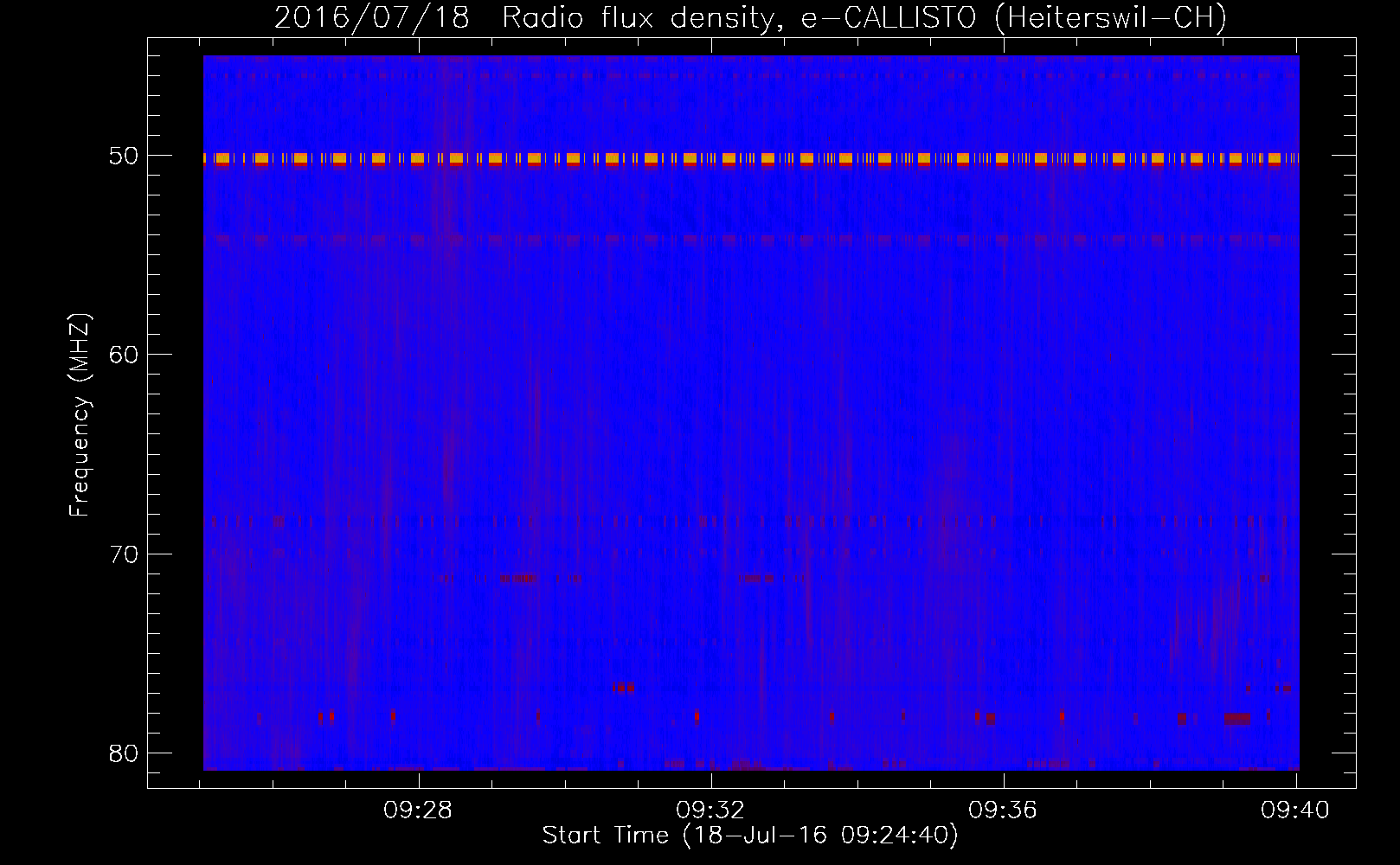Click the 09:36 time tick label
This screenshot has height=865, width=1400.
tap(1003, 811)
